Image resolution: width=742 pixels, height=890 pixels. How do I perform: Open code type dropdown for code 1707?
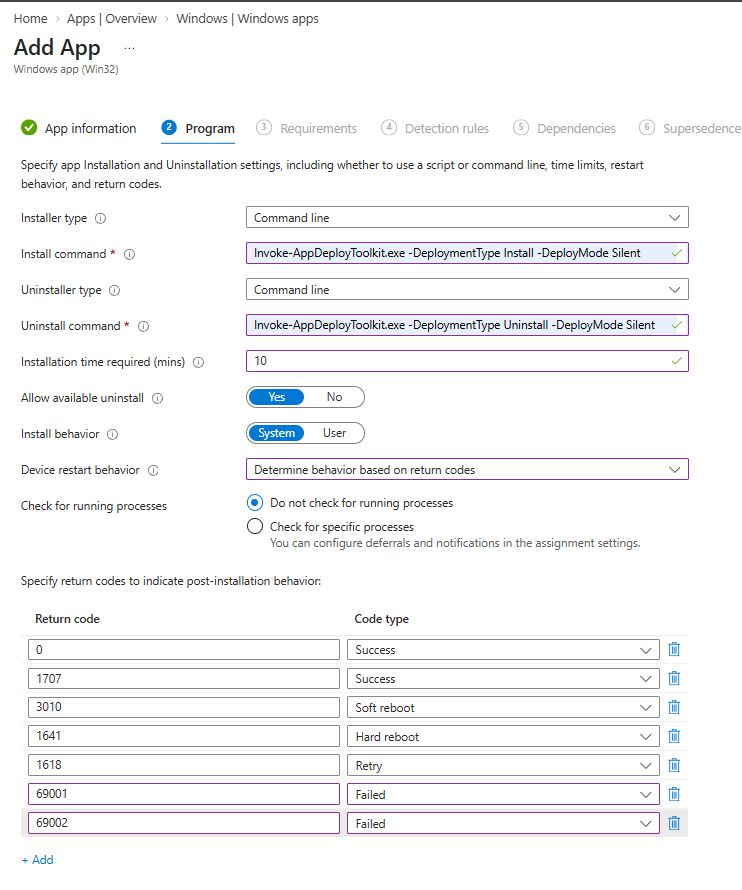[503, 678]
